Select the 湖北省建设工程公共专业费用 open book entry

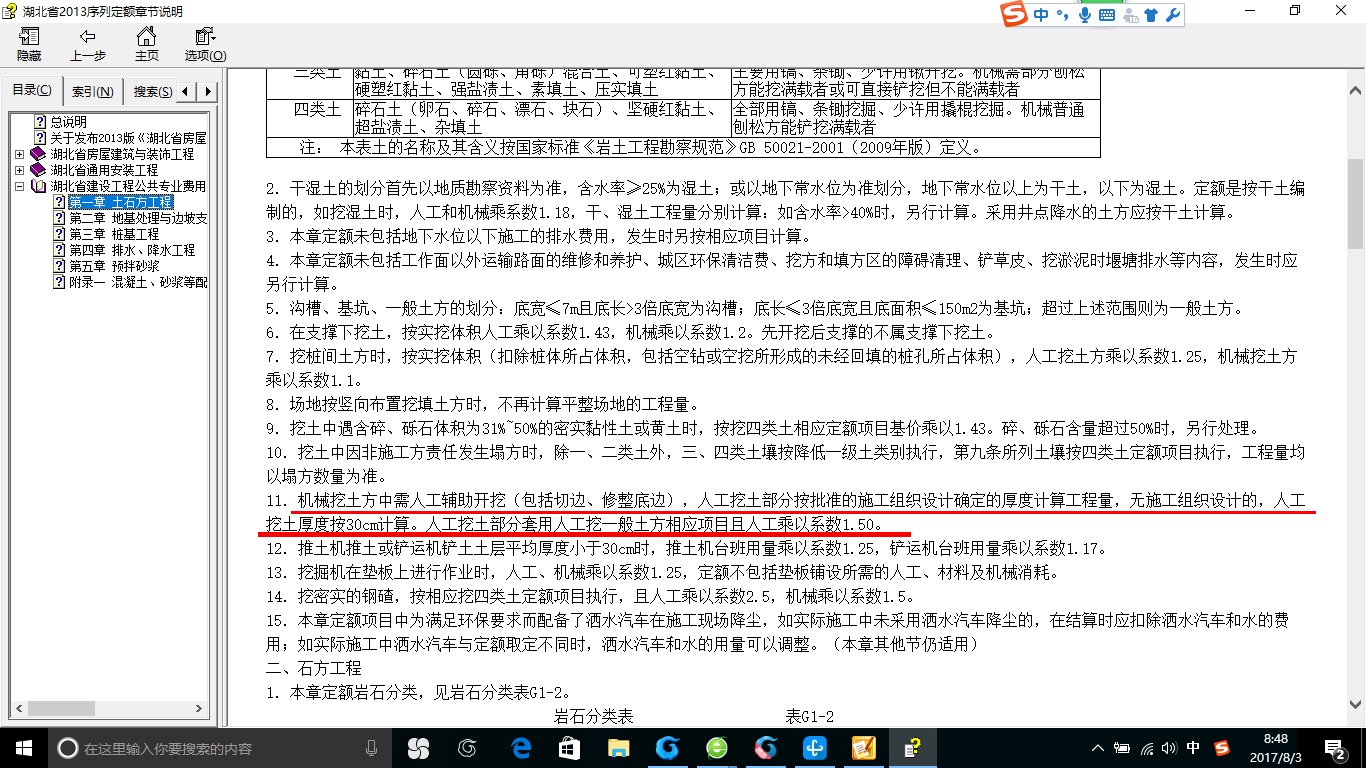[128, 186]
